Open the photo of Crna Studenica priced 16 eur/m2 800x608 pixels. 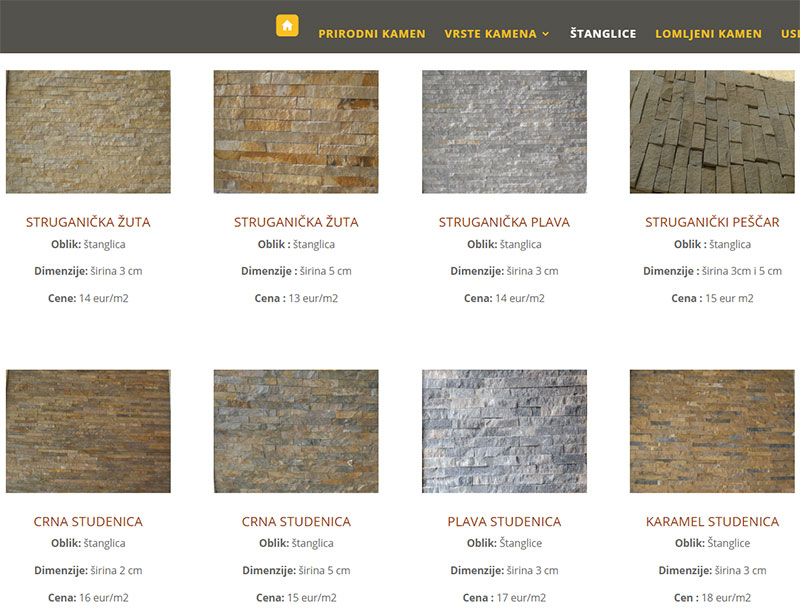pyautogui.click(x=88, y=431)
